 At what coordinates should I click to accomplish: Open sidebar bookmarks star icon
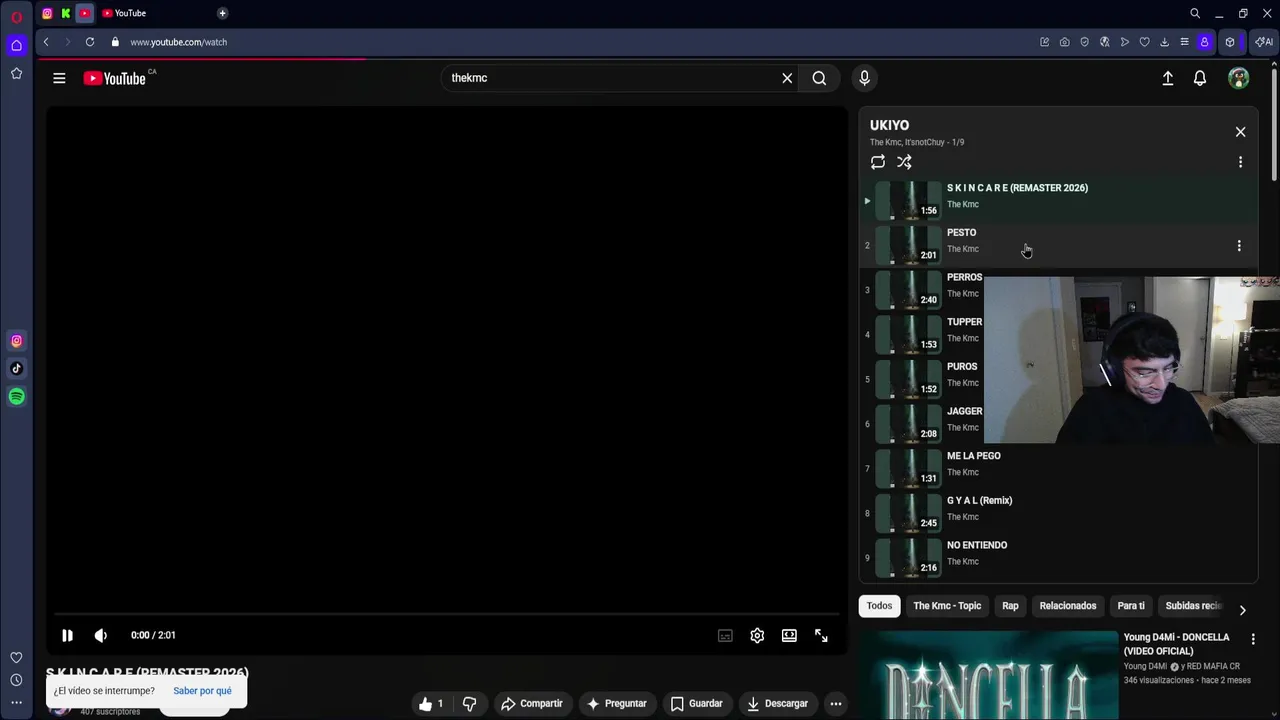(16, 73)
